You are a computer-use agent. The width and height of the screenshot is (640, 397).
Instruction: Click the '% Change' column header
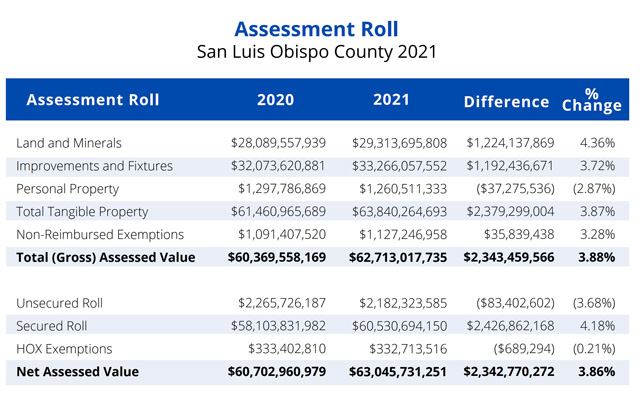tap(592, 100)
